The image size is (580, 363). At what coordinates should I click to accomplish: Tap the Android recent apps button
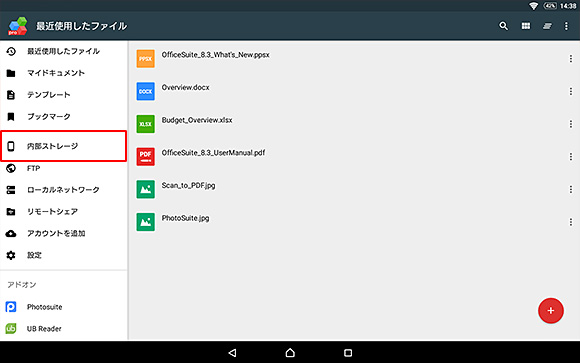[x=348, y=353]
